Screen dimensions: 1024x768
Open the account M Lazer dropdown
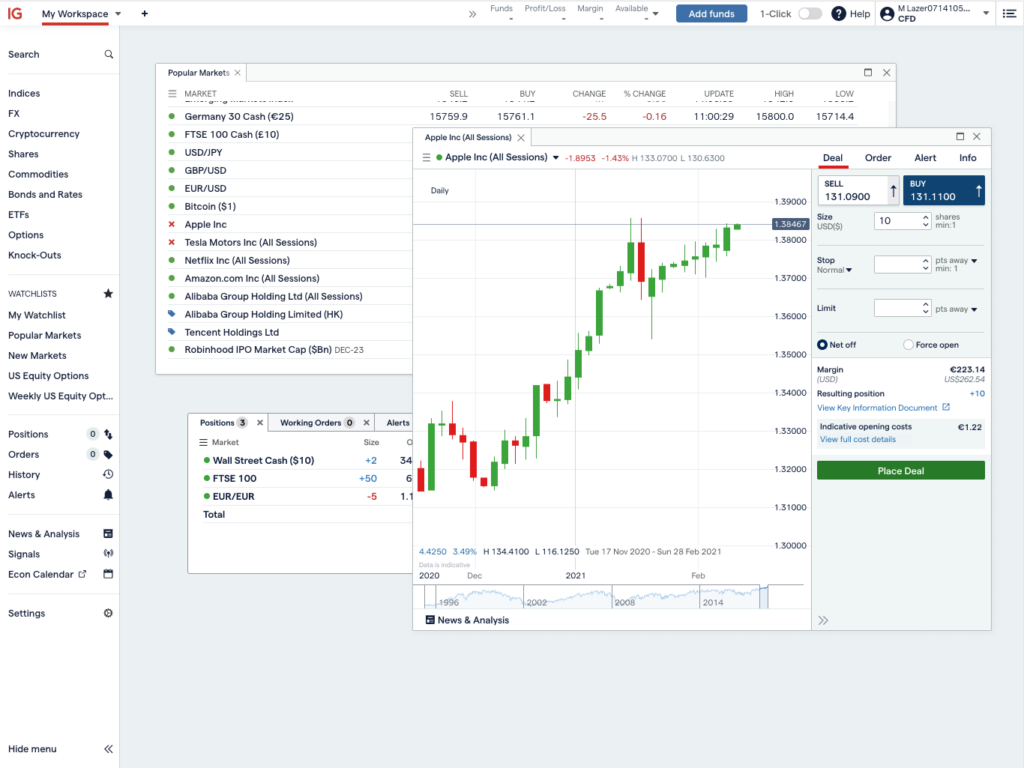click(x=986, y=14)
